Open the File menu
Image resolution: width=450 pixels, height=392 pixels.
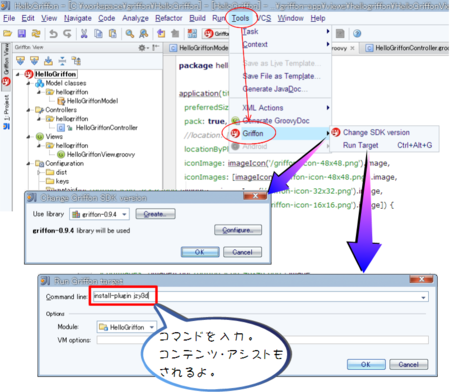(9, 18)
